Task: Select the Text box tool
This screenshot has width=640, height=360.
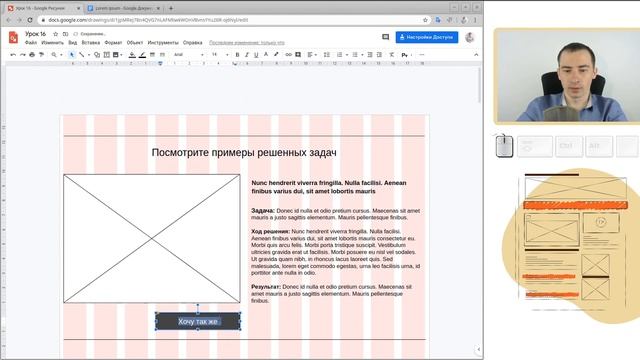Action: pos(107,55)
